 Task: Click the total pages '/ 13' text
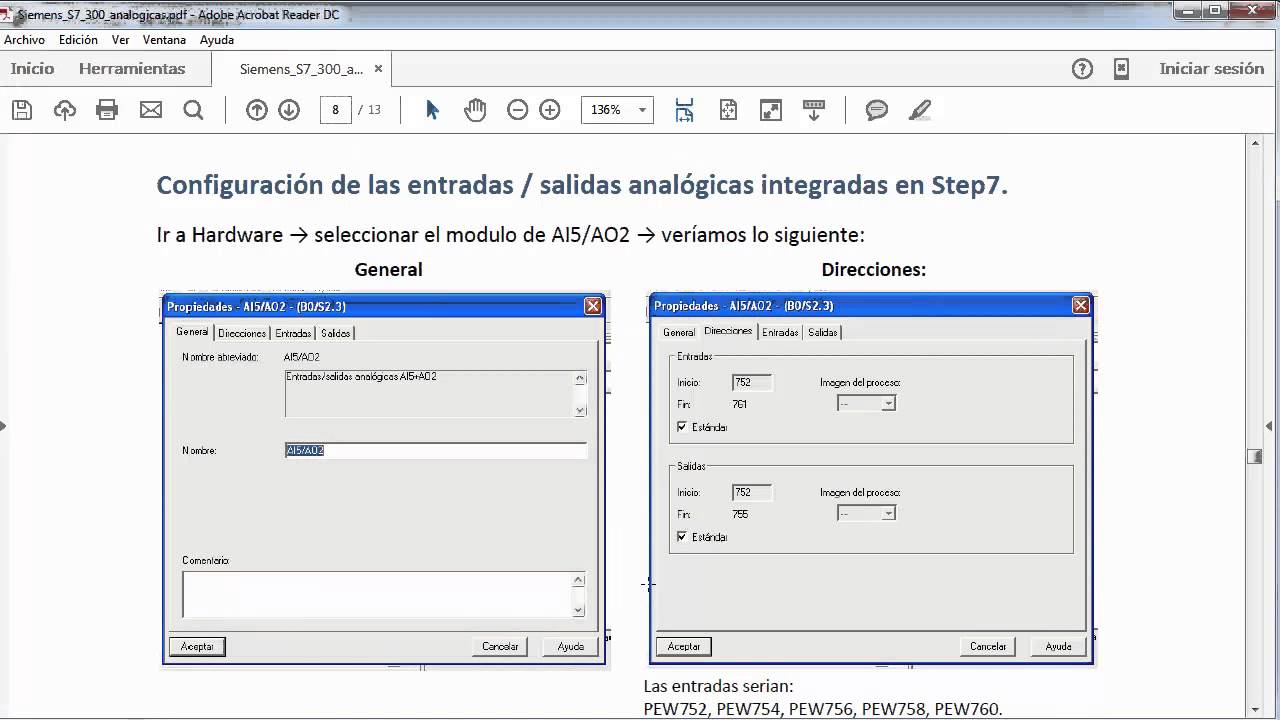pos(370,110)
